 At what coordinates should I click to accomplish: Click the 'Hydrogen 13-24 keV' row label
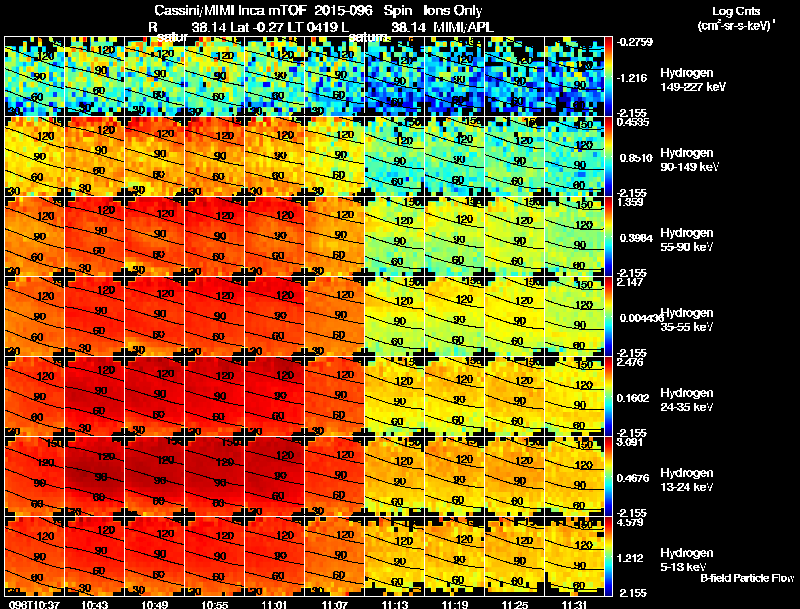coord(687,480)
